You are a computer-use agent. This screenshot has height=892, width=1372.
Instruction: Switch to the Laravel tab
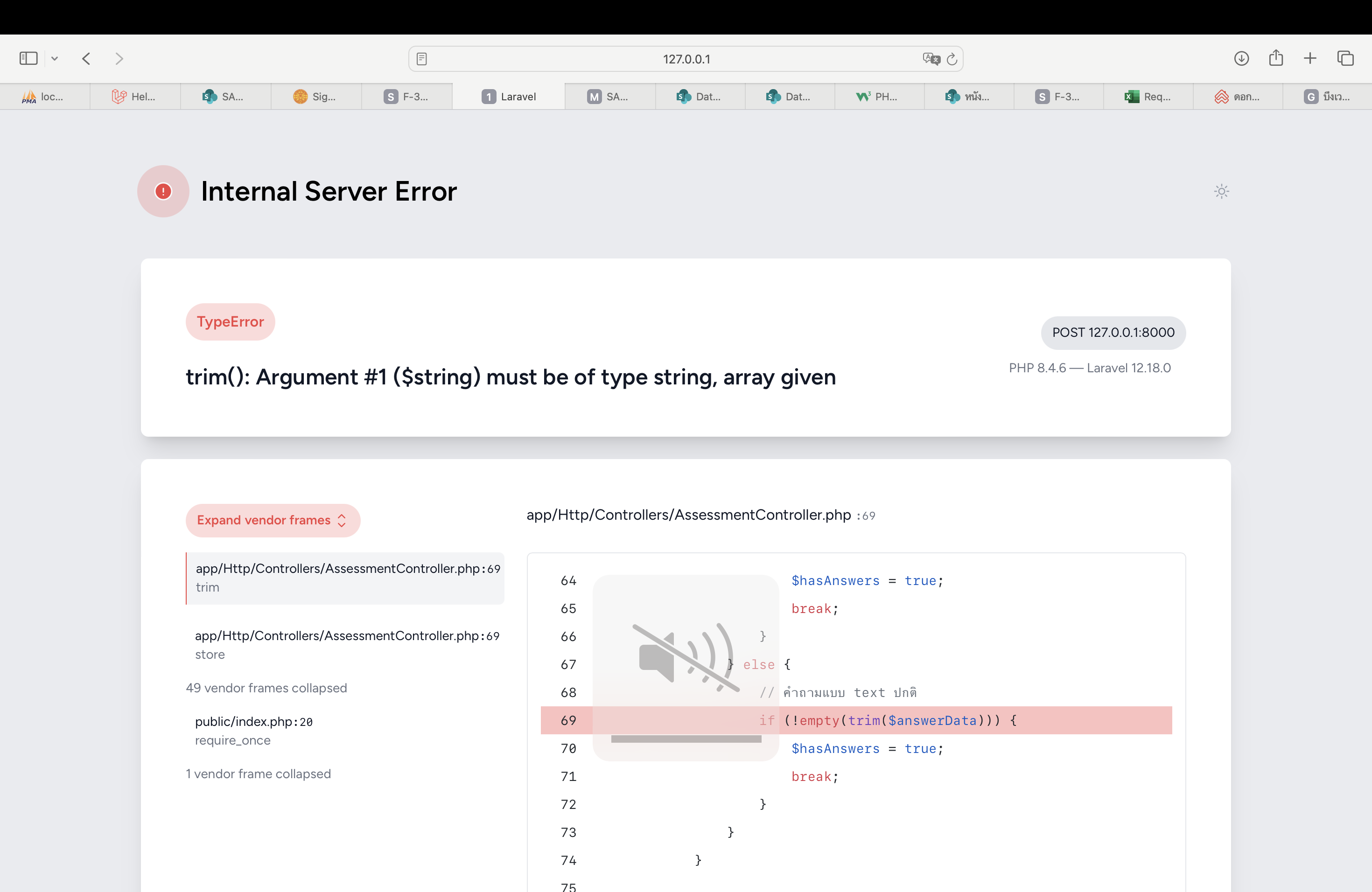509,97
